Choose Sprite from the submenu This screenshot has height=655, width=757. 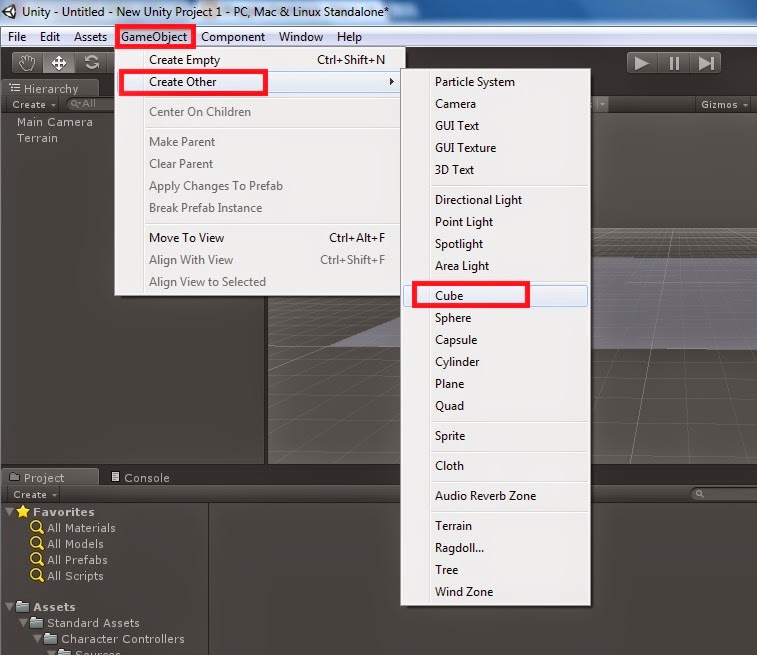tap(495, 436)
